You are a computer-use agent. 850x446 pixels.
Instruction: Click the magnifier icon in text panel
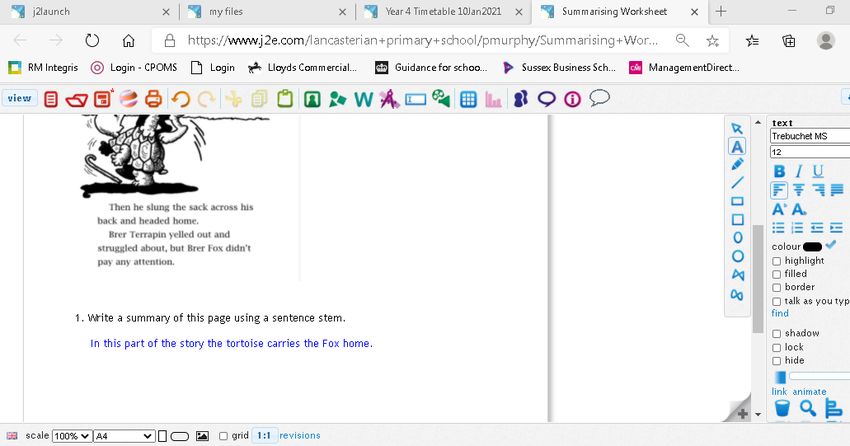pyautogui.click(x=808, y=408)
